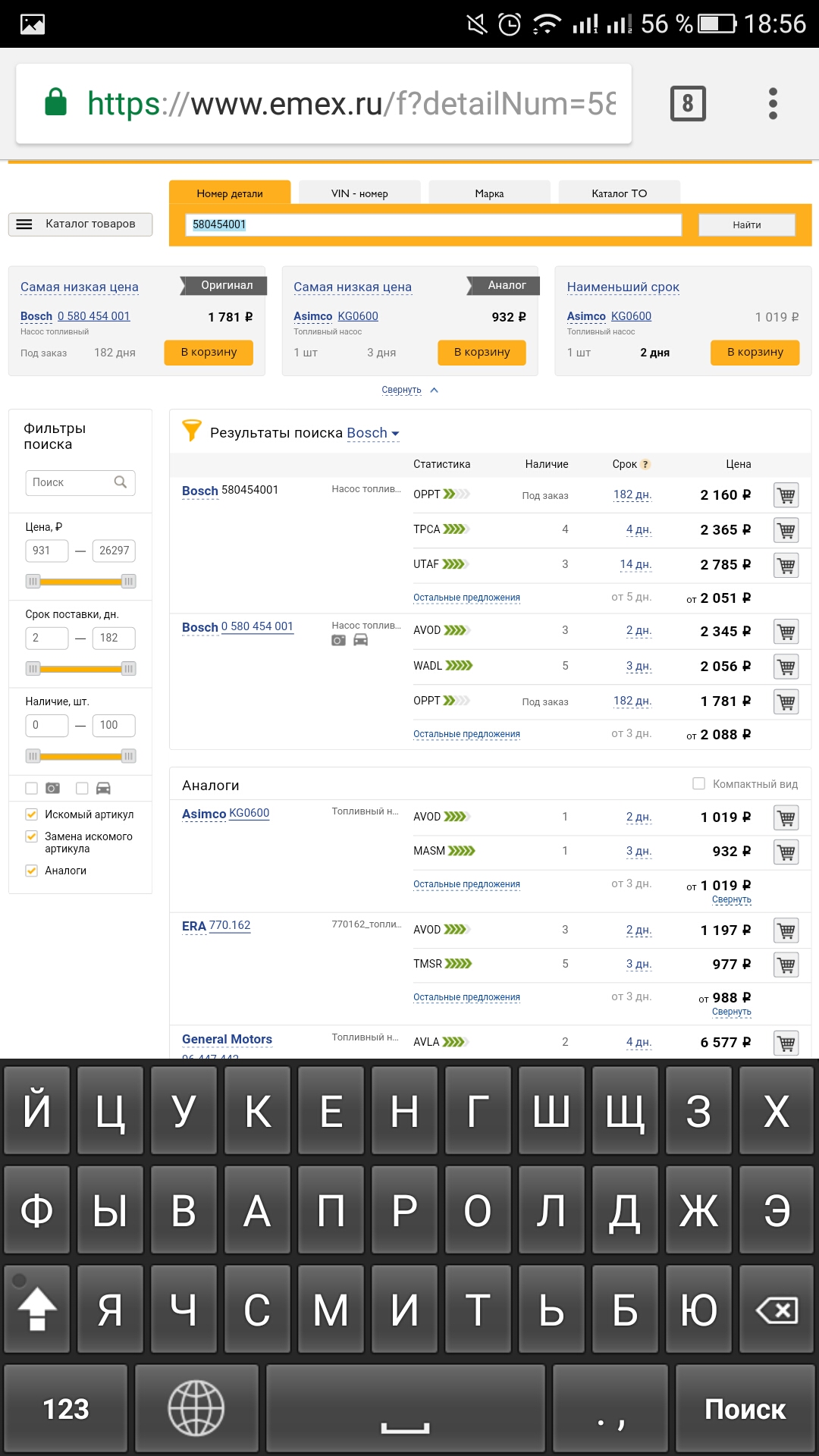The width and height of the screenshot is (819, 1456).
Task: Click left handle of price slider
Action: coord(33,582)
